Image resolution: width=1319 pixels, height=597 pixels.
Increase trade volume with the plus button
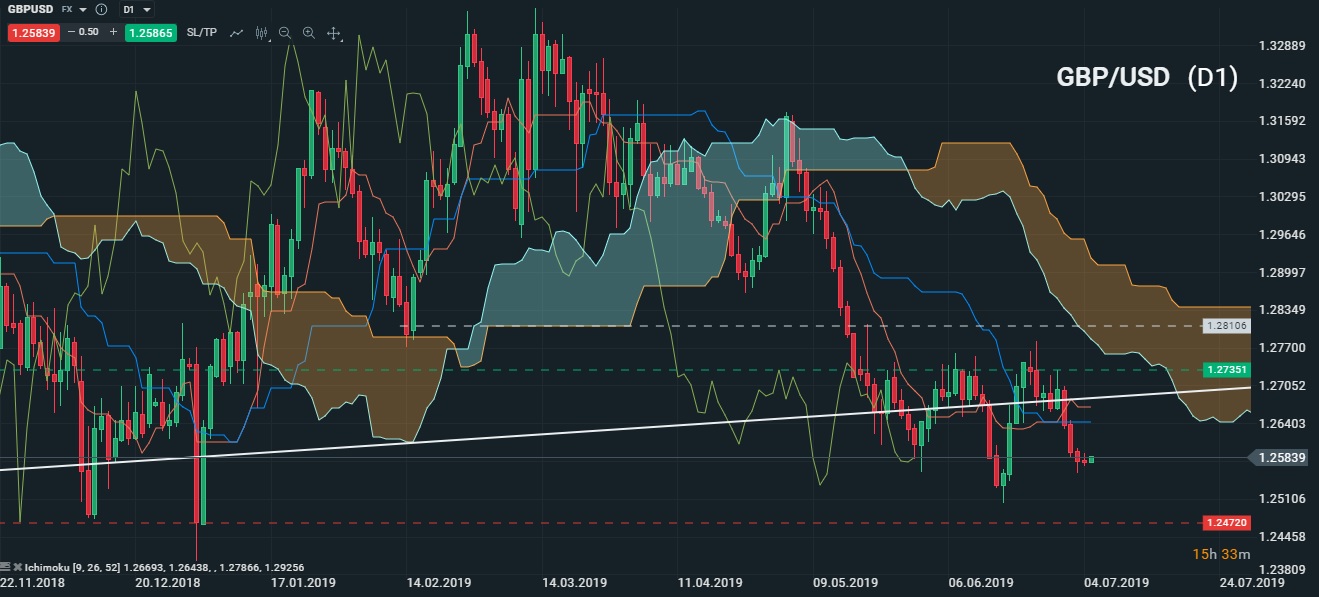tap(113, 32)
